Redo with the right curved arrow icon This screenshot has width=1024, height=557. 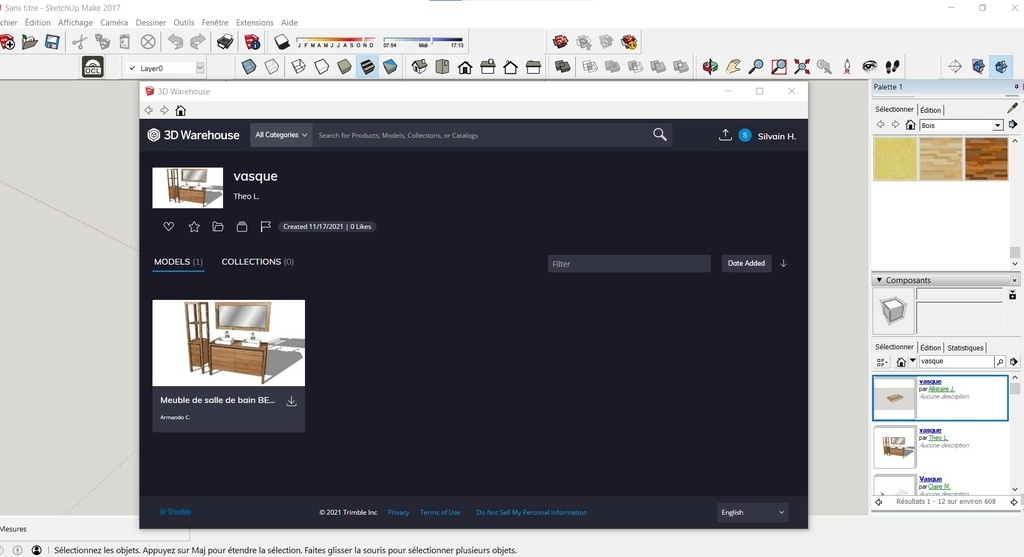(197, 42)
